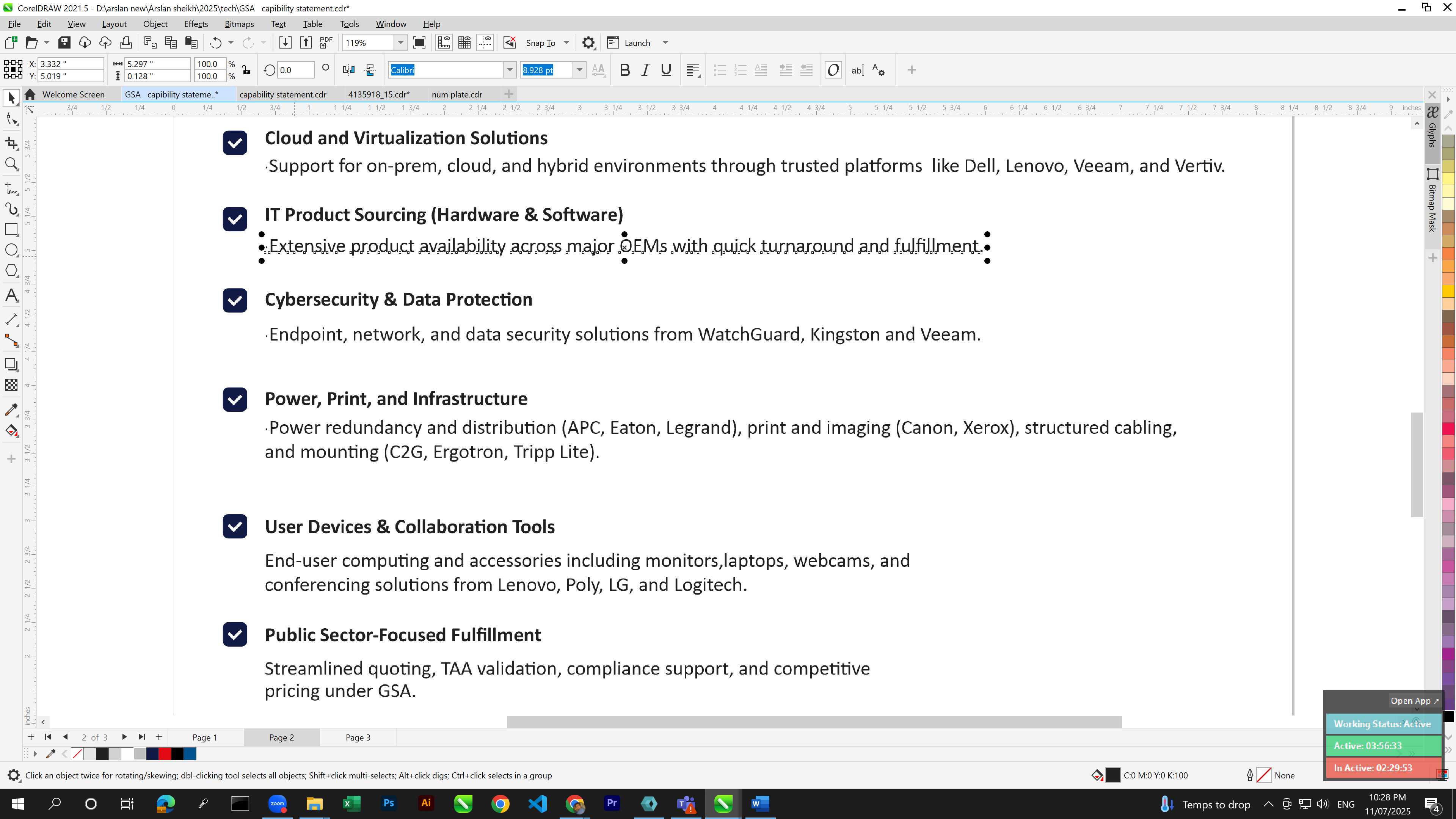Click the Save icon
The image size is (1456, 819).
point(64,42)
